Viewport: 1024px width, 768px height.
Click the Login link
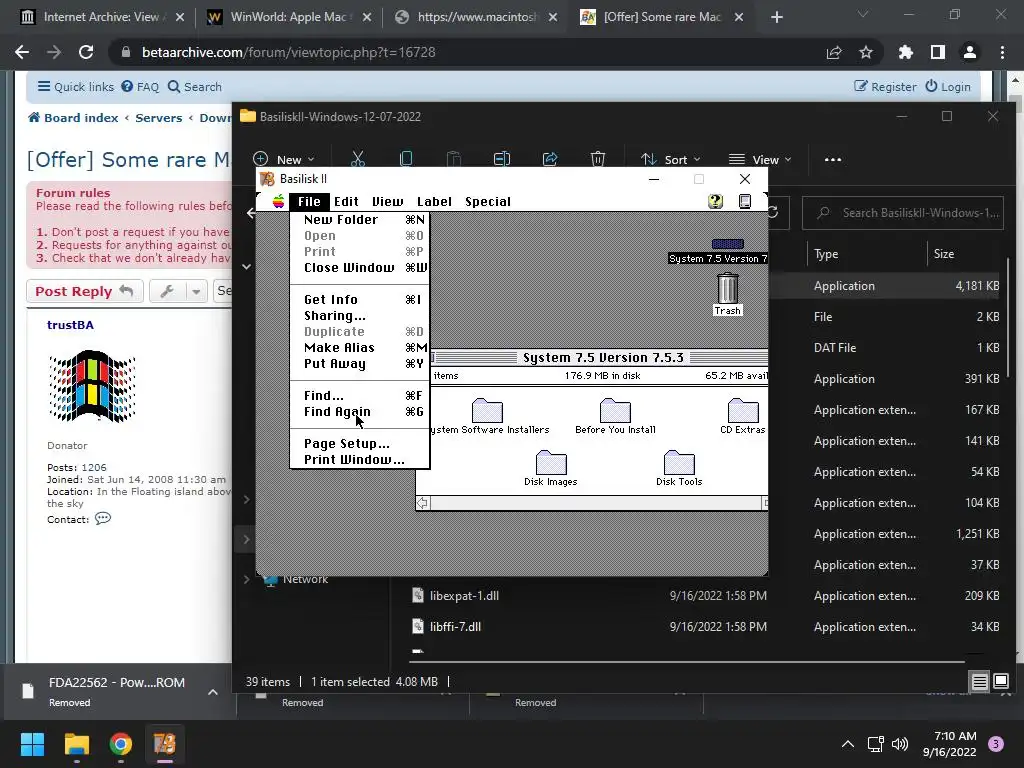click(x=948, y=87)
